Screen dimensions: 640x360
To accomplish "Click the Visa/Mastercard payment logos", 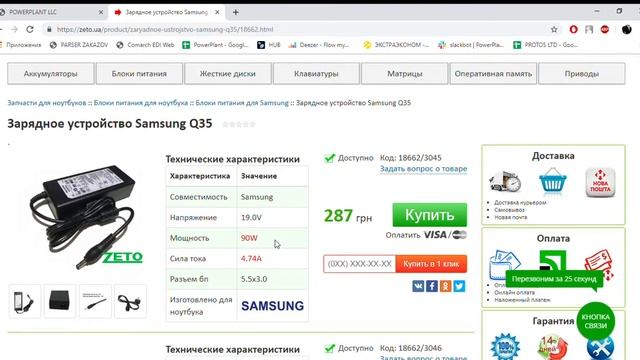I will (x=445, y=235).
